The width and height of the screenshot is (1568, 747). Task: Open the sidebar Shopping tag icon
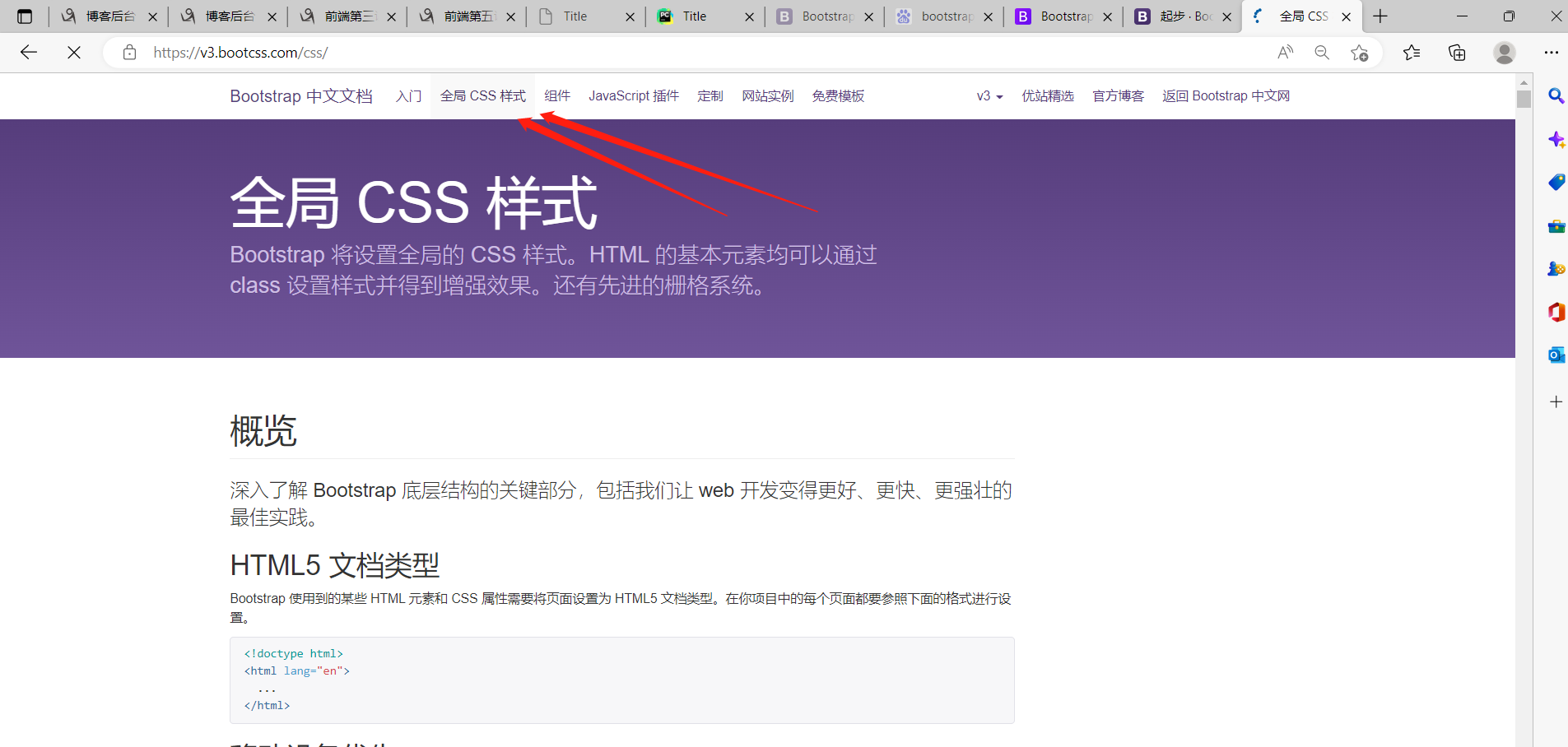(x=1556, y=182)
